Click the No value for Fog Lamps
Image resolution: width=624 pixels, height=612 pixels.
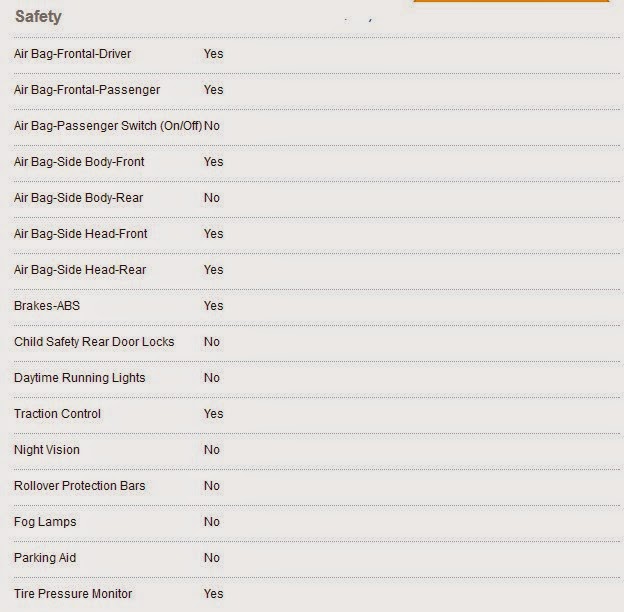(212, 522)
